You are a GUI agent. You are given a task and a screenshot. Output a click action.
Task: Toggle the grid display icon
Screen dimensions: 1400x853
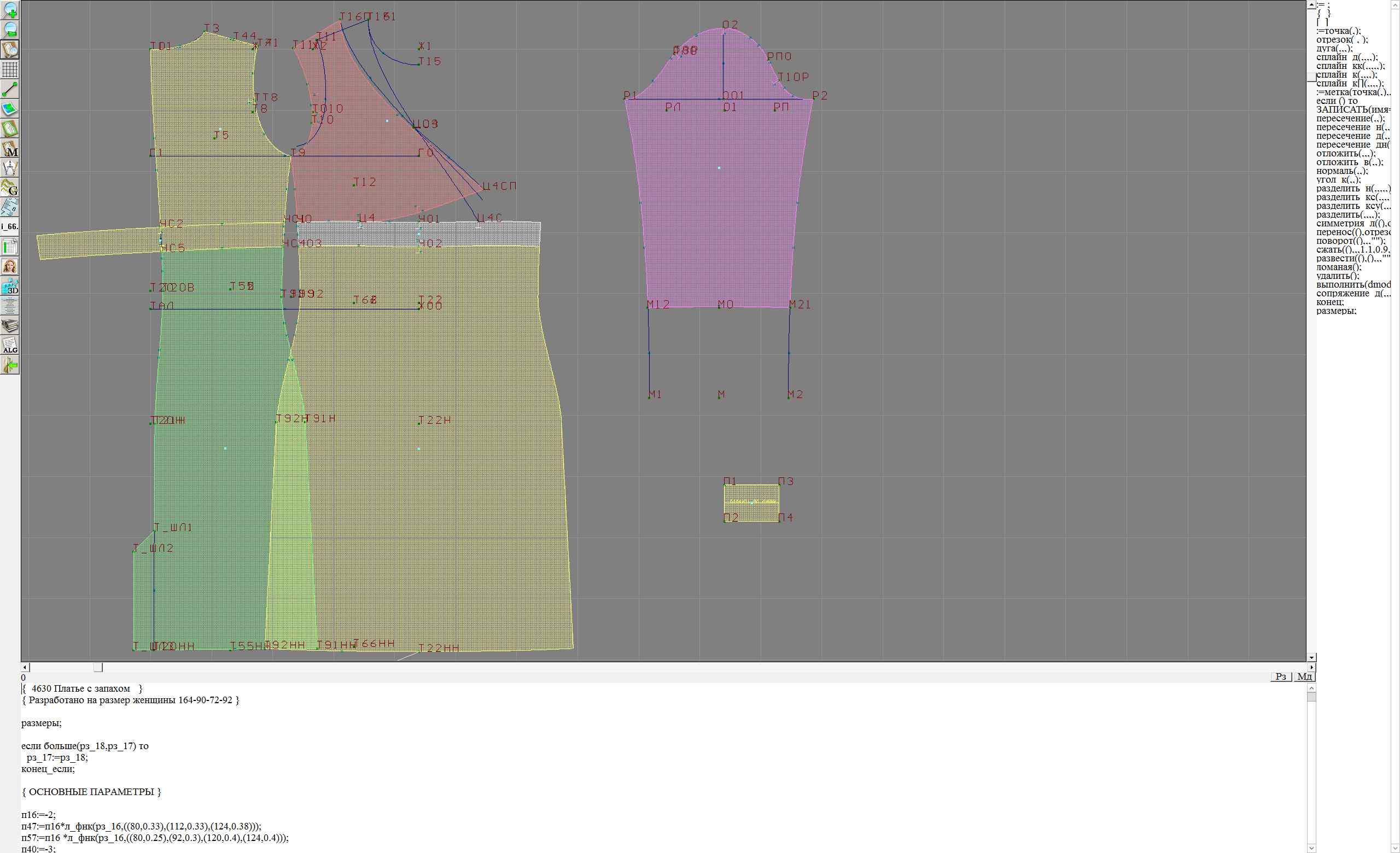10,69
